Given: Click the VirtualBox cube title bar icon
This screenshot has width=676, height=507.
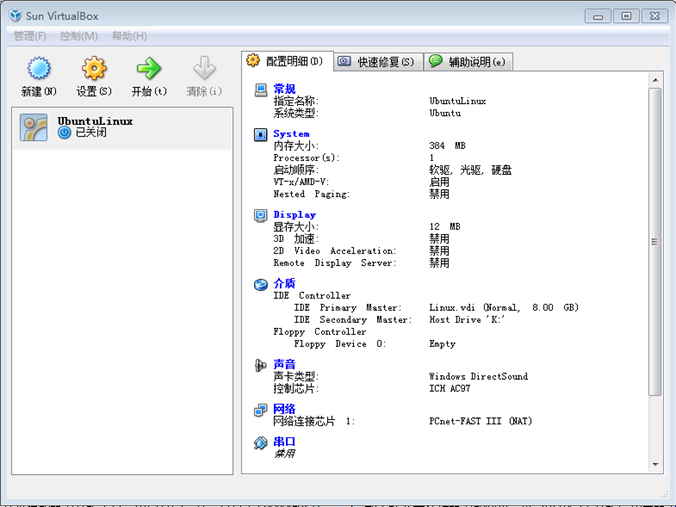Looking at the screenshot, I should [x=15, y=16].
